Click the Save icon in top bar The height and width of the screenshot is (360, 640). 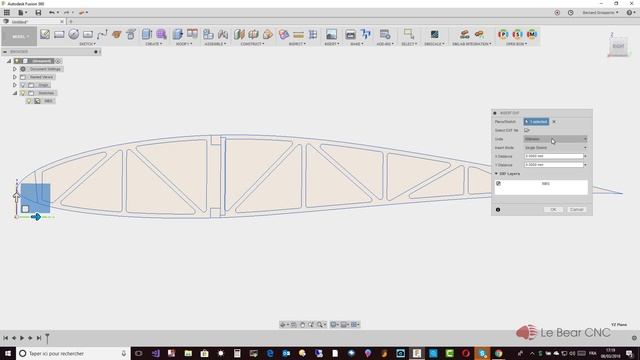(x=38, y=13)
